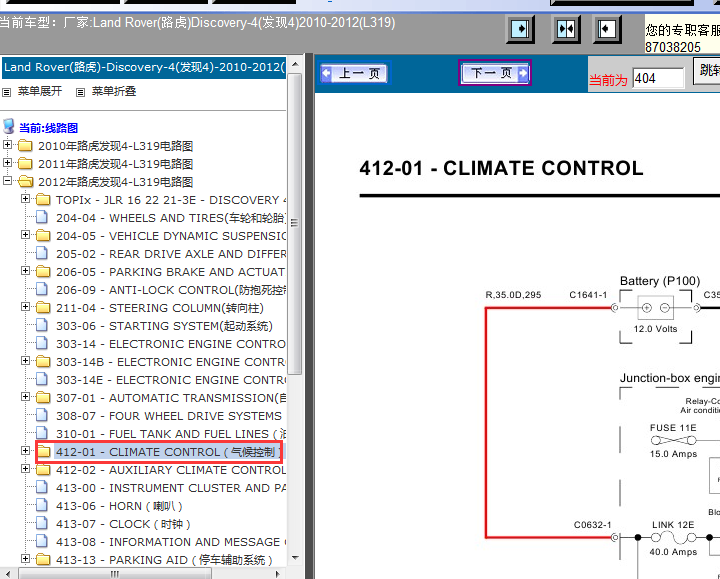Viewport: 720px width, 579px height.
Task: Expand all menus with 菜单展开
Action: (x=39, y=91)
